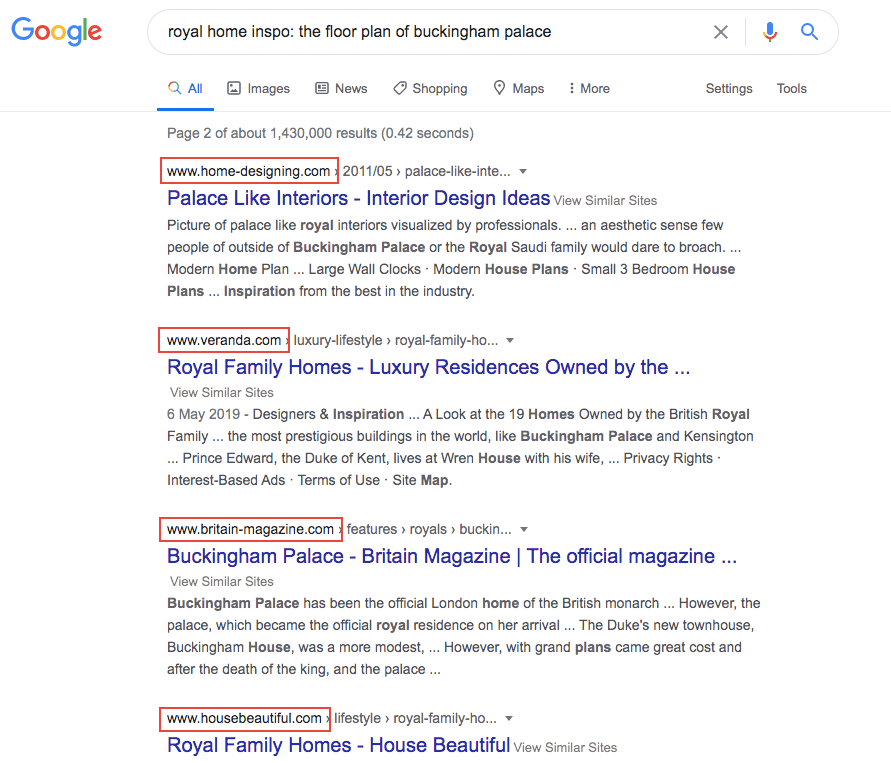Expand the britain-magazine.com result dropdown arrow
The height and width of the screenshot is (763, 891).
coord(524,529)
